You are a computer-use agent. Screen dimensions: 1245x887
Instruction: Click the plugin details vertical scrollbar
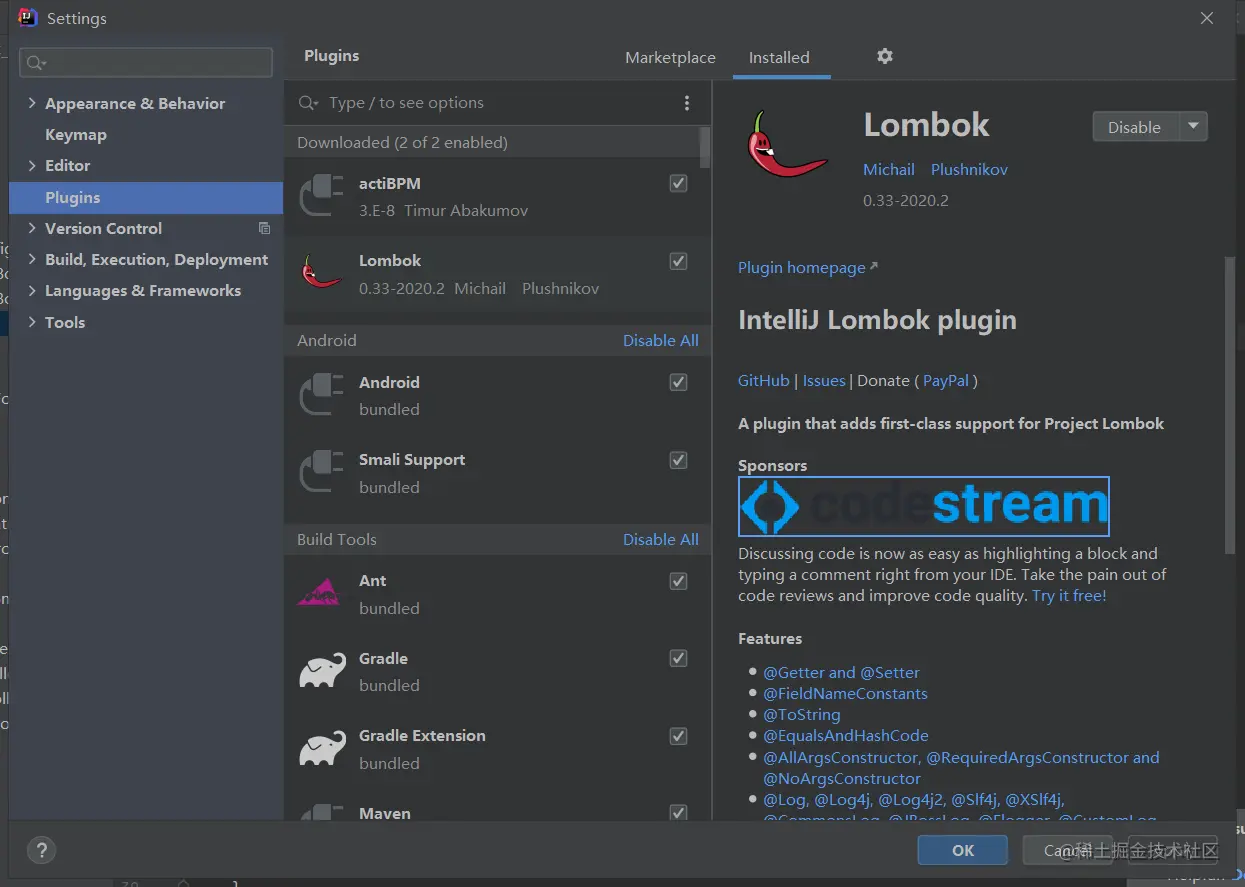(1230, 405)
